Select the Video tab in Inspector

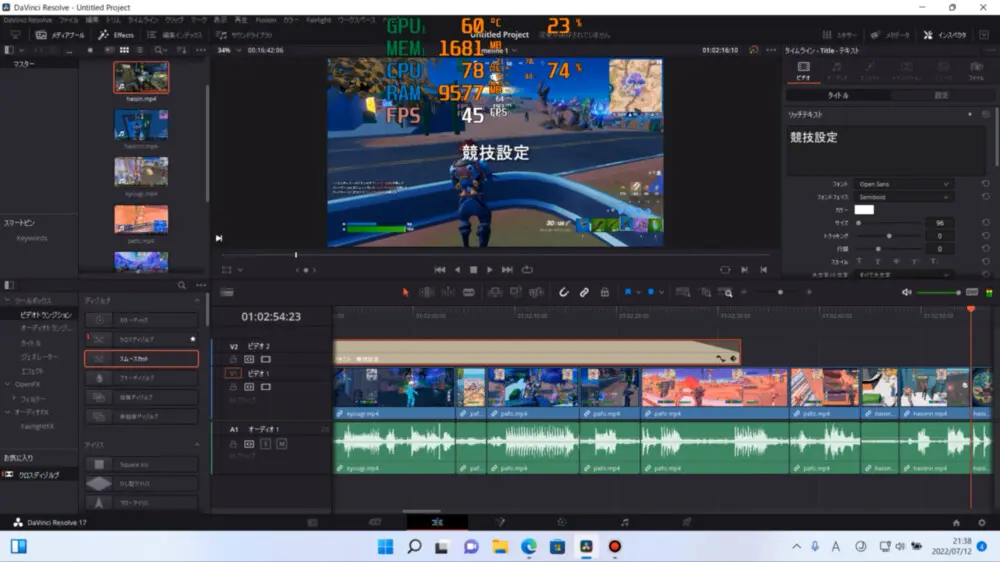coord(804,70)
